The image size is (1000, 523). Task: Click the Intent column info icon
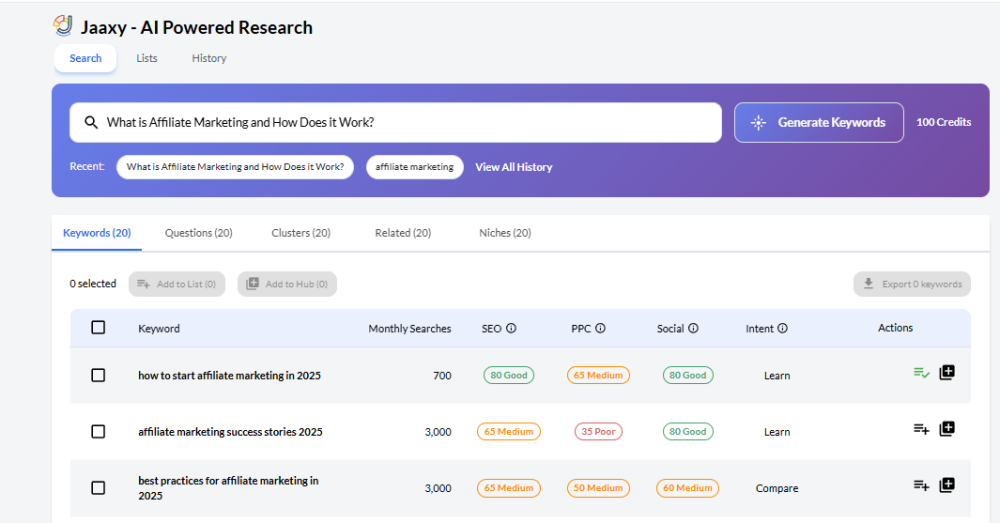point(782,328)
